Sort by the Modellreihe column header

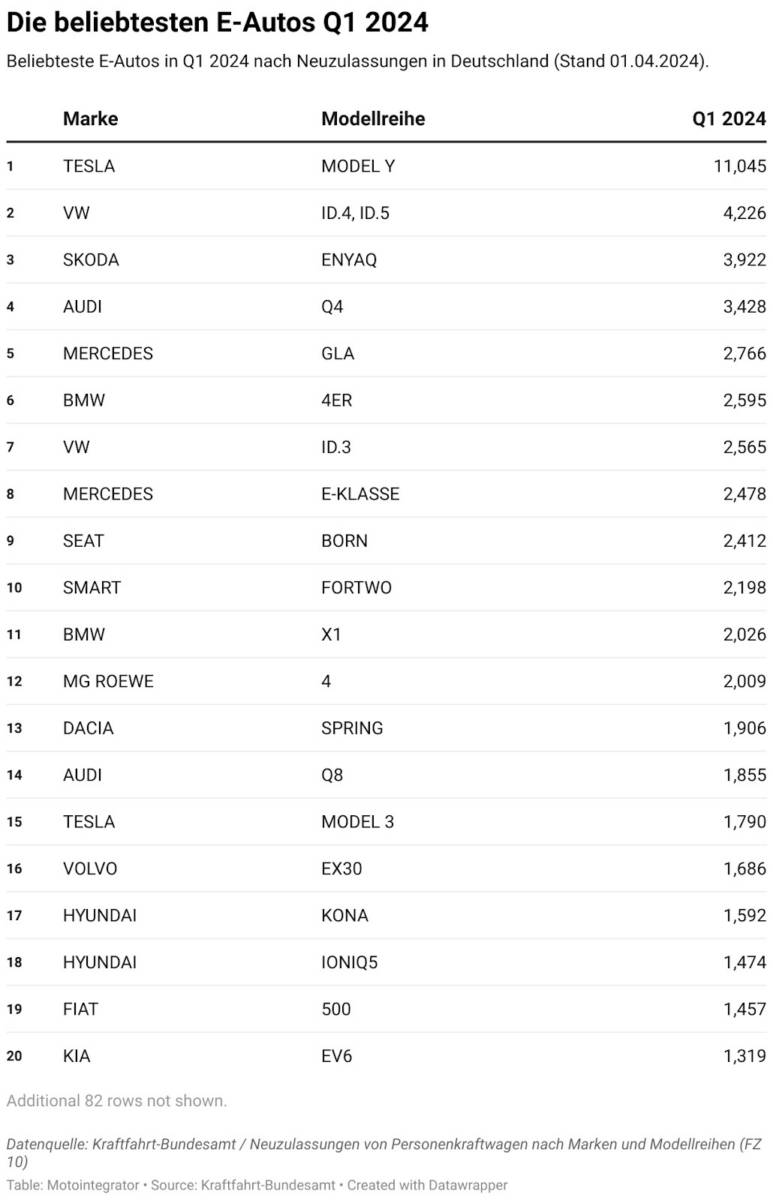(x=372, y=119)
